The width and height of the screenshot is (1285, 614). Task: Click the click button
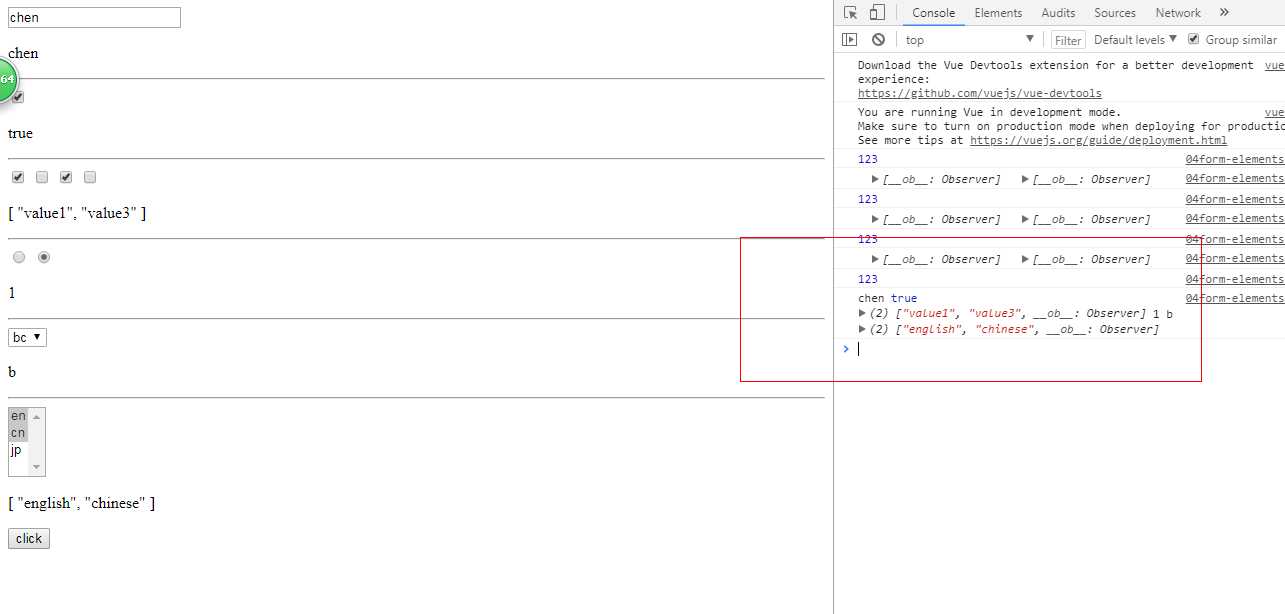tap(29, 538)
